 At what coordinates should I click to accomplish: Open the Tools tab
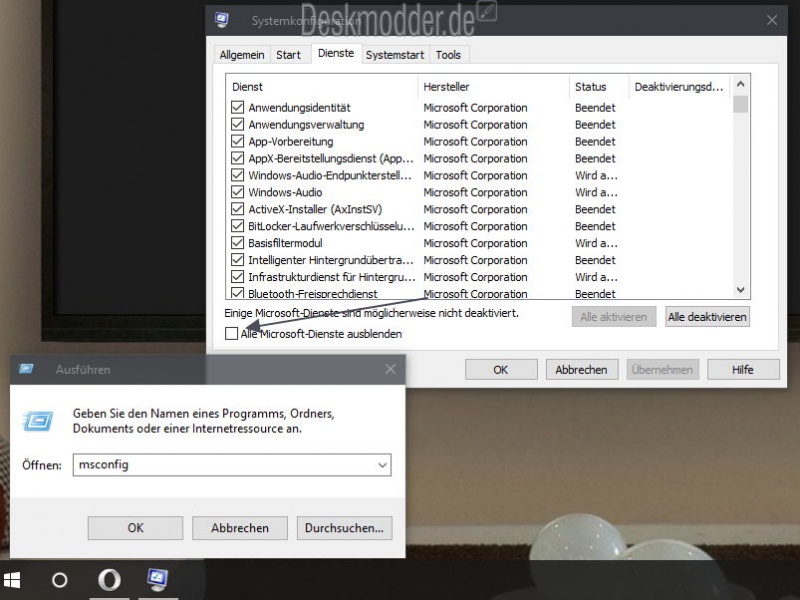tap(448, 55)
